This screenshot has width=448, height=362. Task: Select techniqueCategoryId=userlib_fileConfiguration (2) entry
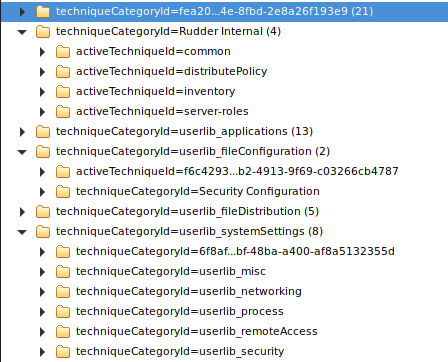[x=193, y=151]
